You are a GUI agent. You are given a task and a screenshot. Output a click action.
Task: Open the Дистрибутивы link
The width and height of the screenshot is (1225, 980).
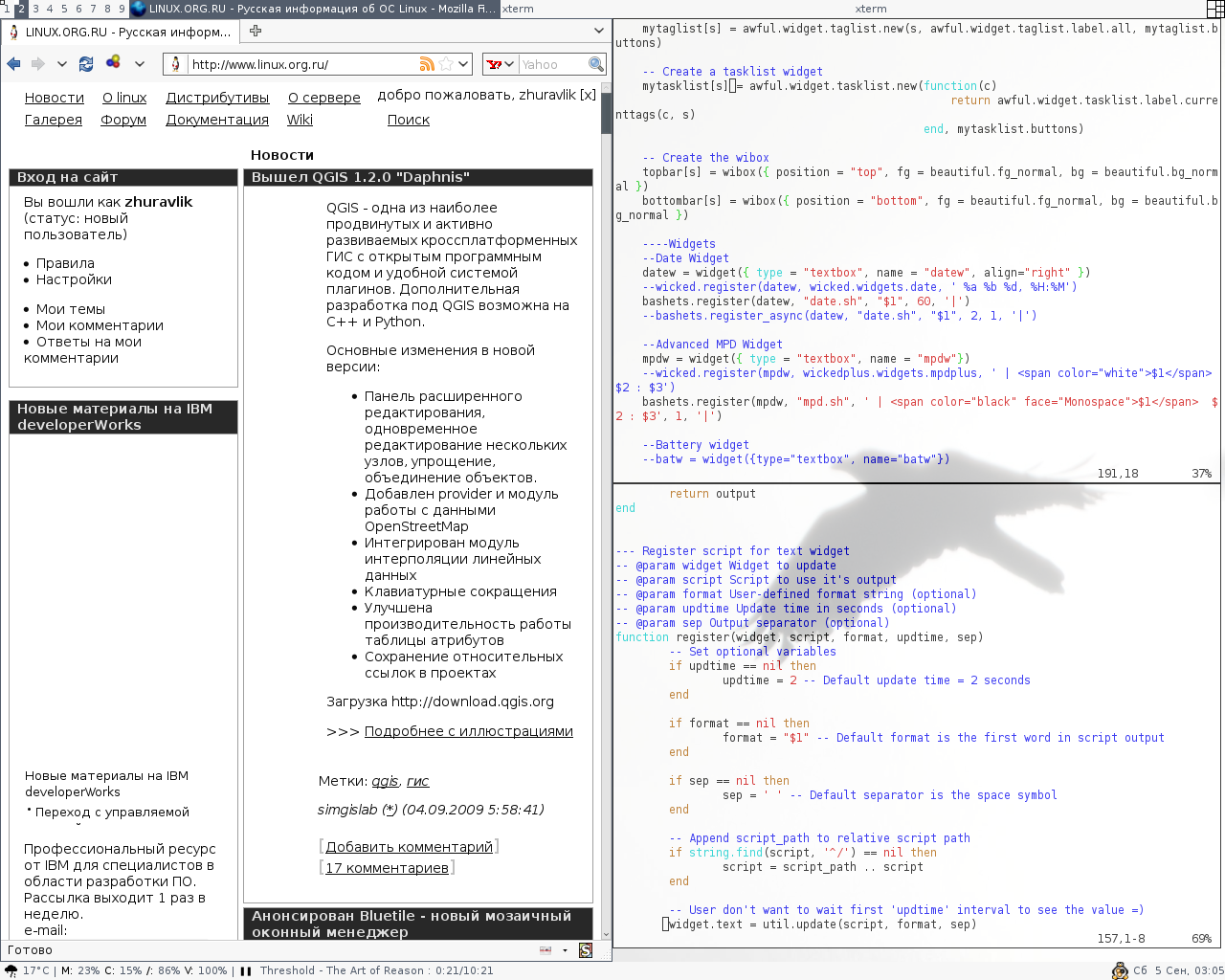(x=217, y=98)
